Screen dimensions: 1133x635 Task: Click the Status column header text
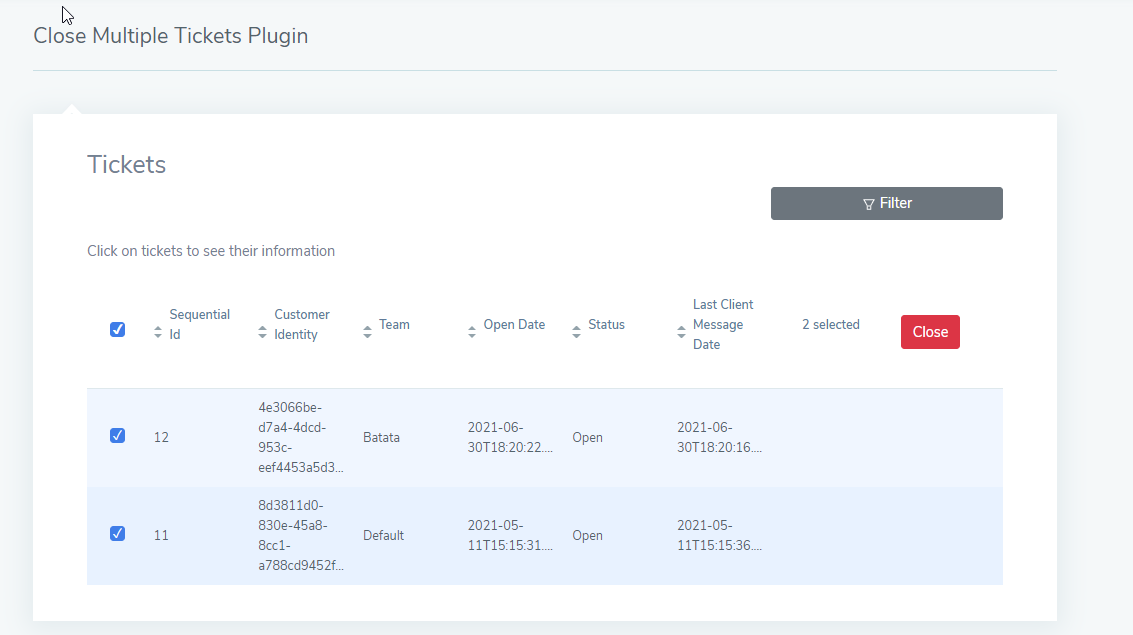606,324
